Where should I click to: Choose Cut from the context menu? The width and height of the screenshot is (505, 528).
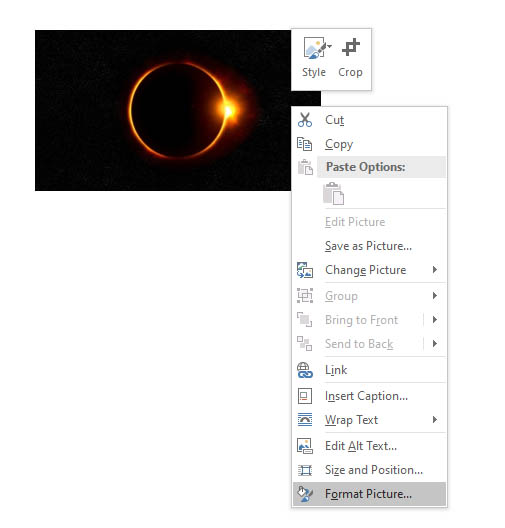(x=369, y=120)
